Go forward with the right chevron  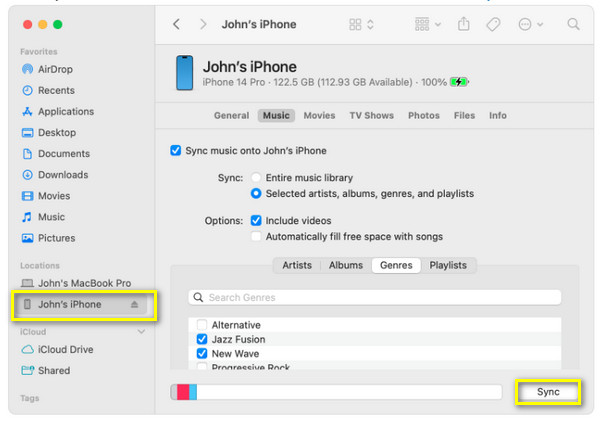(203, 24)
